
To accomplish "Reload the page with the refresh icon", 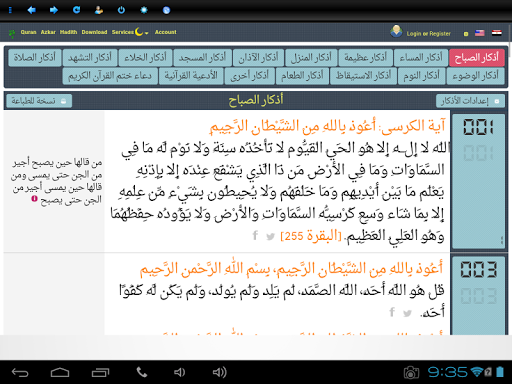I will pyautogui.click(x=77, y=10).
